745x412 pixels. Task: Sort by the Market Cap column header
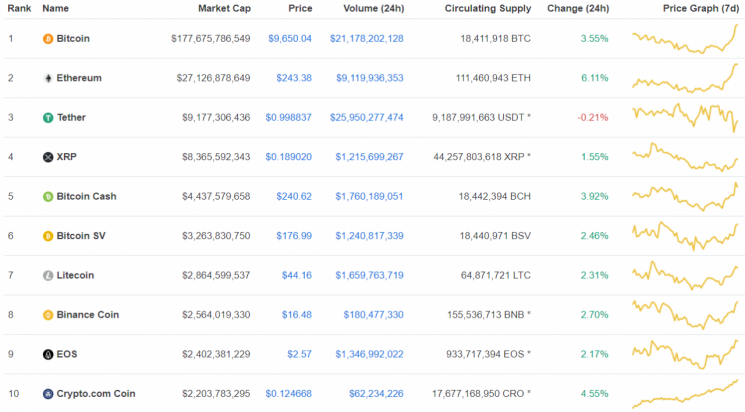click(224, 9)
